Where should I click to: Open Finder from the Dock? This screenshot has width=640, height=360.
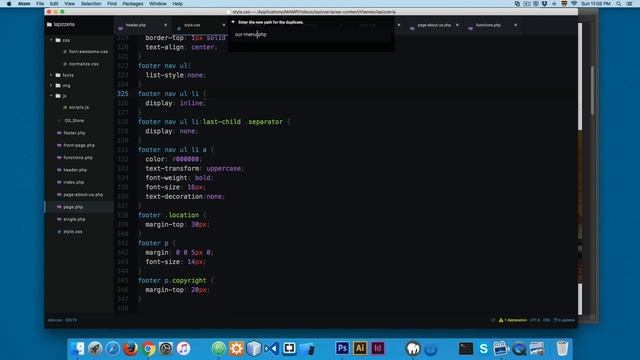pos(77,349)
